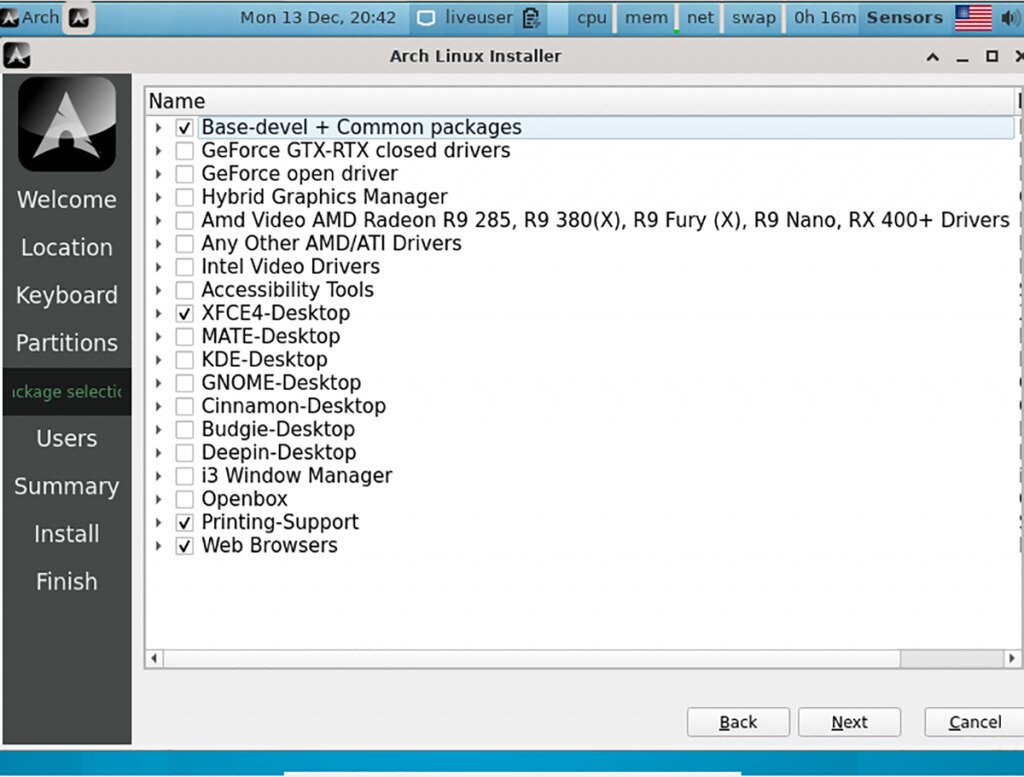
Task: Click the US flag keyboard layout indicator
Action: pyautogui.click(x=971, y=17)
